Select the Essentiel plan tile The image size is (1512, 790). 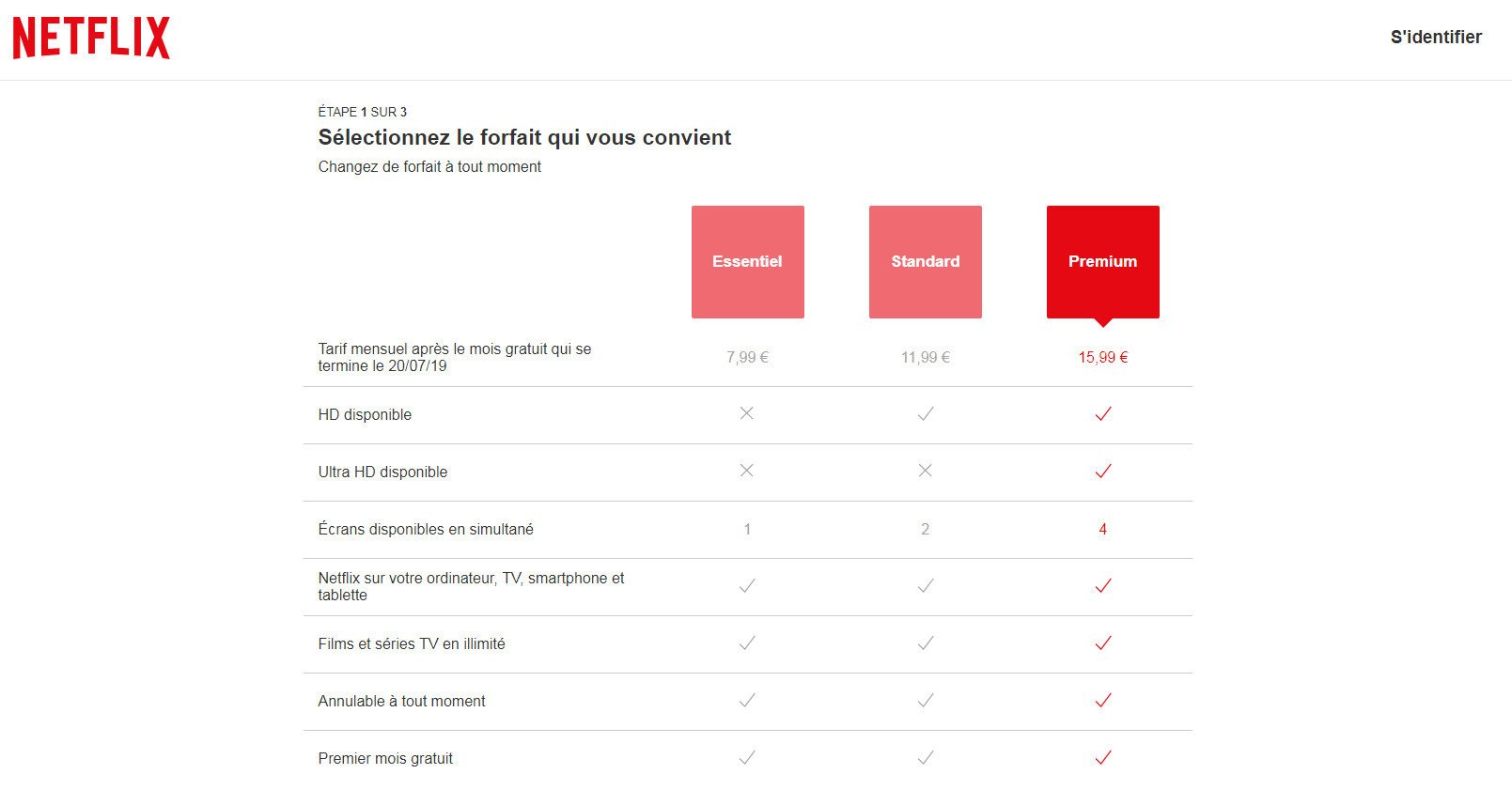coord(747,262)
